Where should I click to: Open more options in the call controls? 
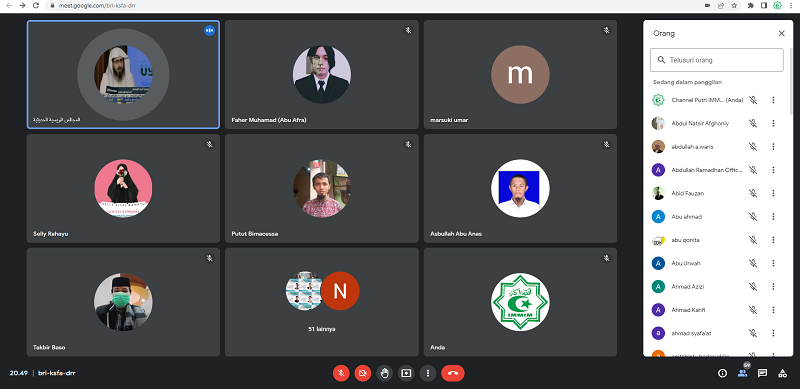[x=428, y=373]
